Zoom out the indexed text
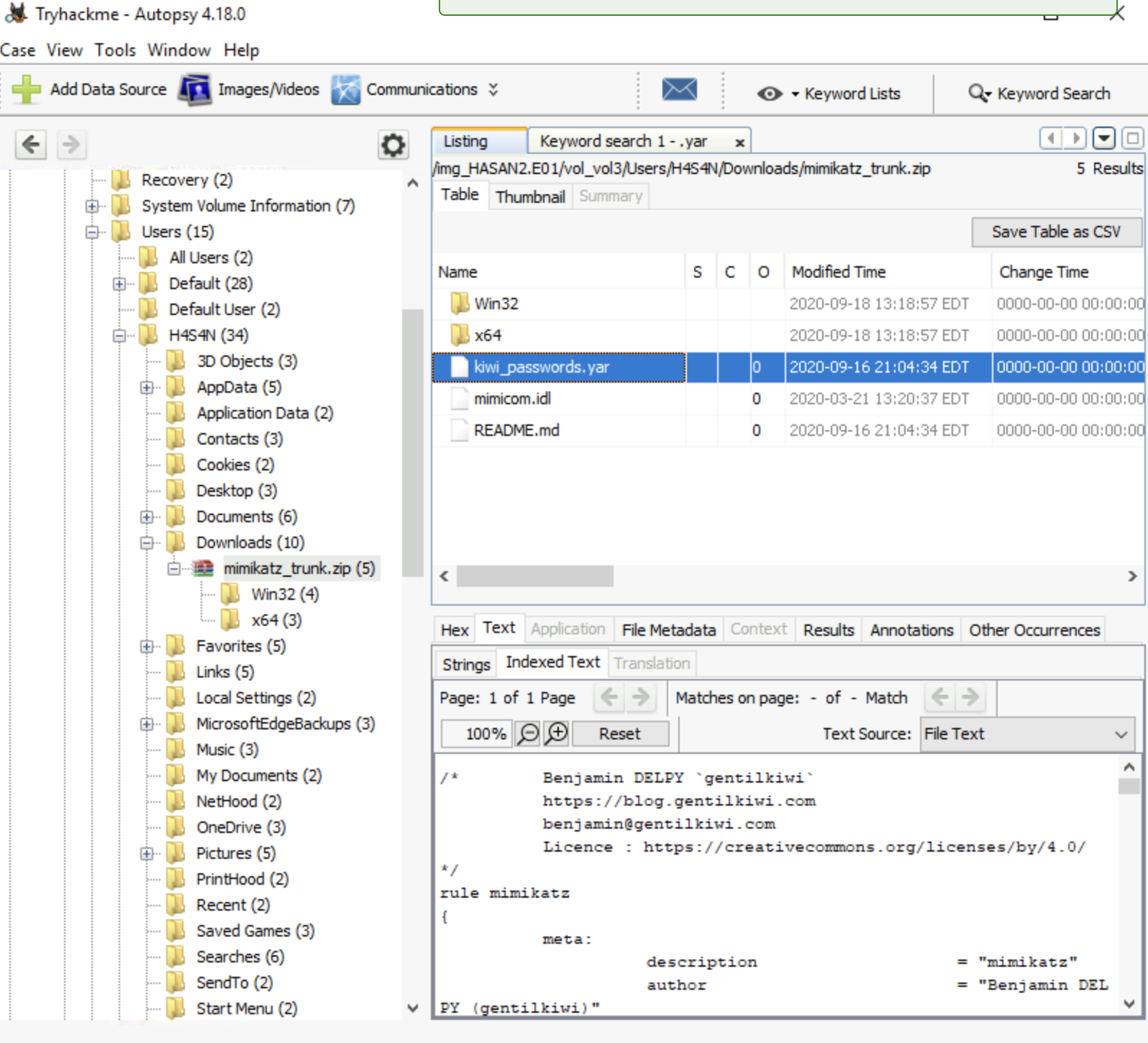The height and width of the screenshot is (1043, 1148). click(529, 734)
